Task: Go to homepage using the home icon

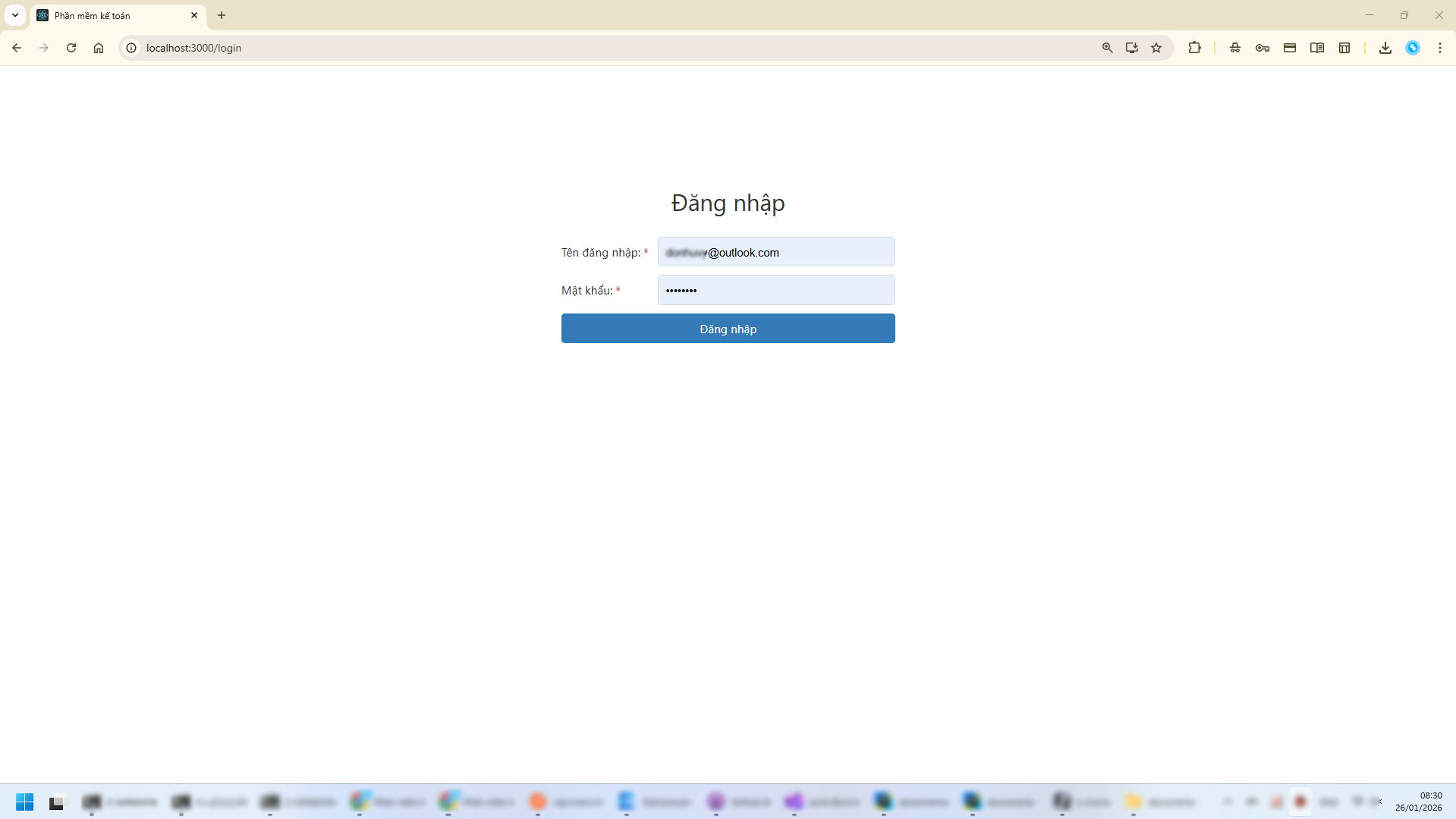Action: coord(99,48)
